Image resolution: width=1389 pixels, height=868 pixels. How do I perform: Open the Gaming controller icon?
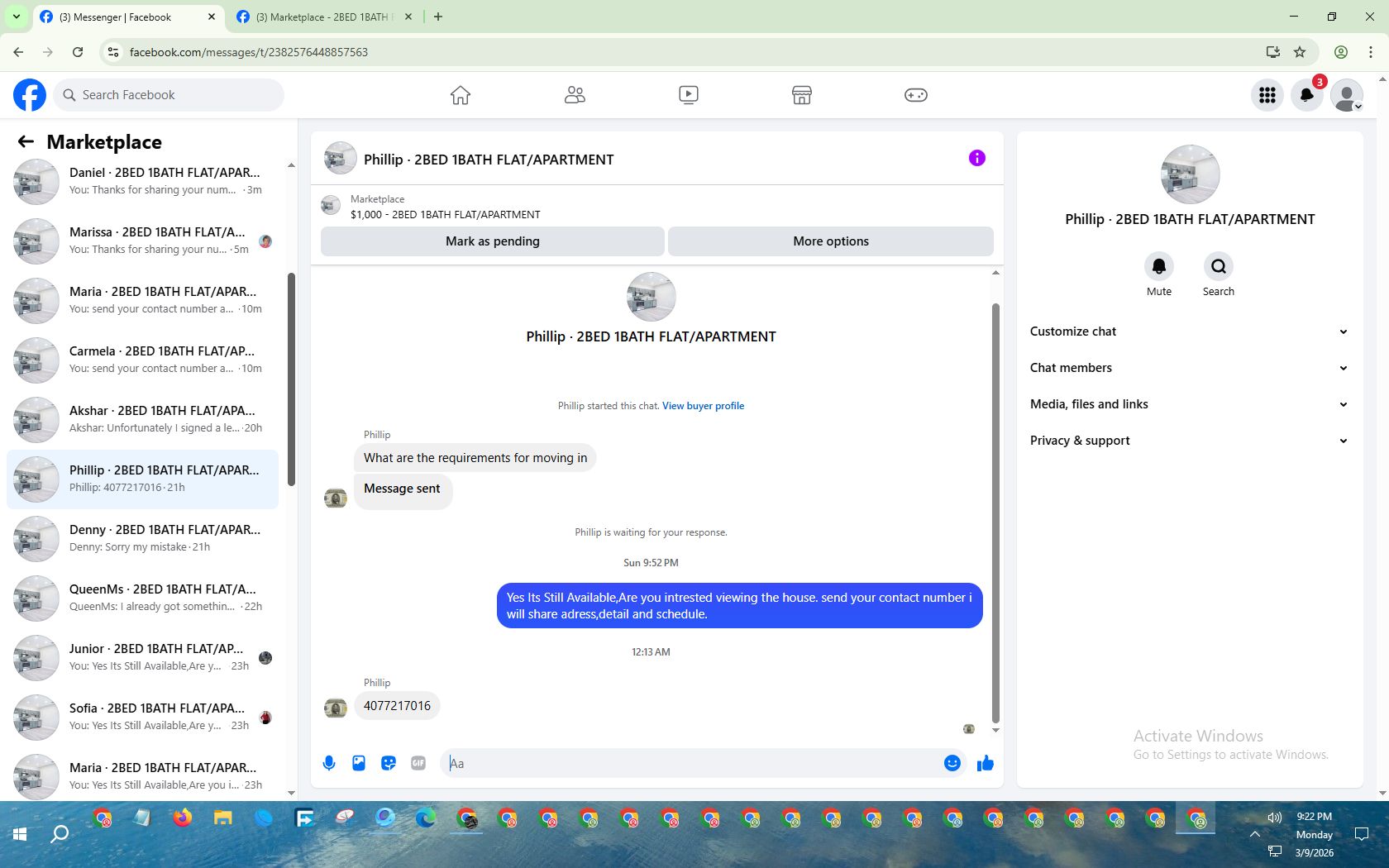916,95
